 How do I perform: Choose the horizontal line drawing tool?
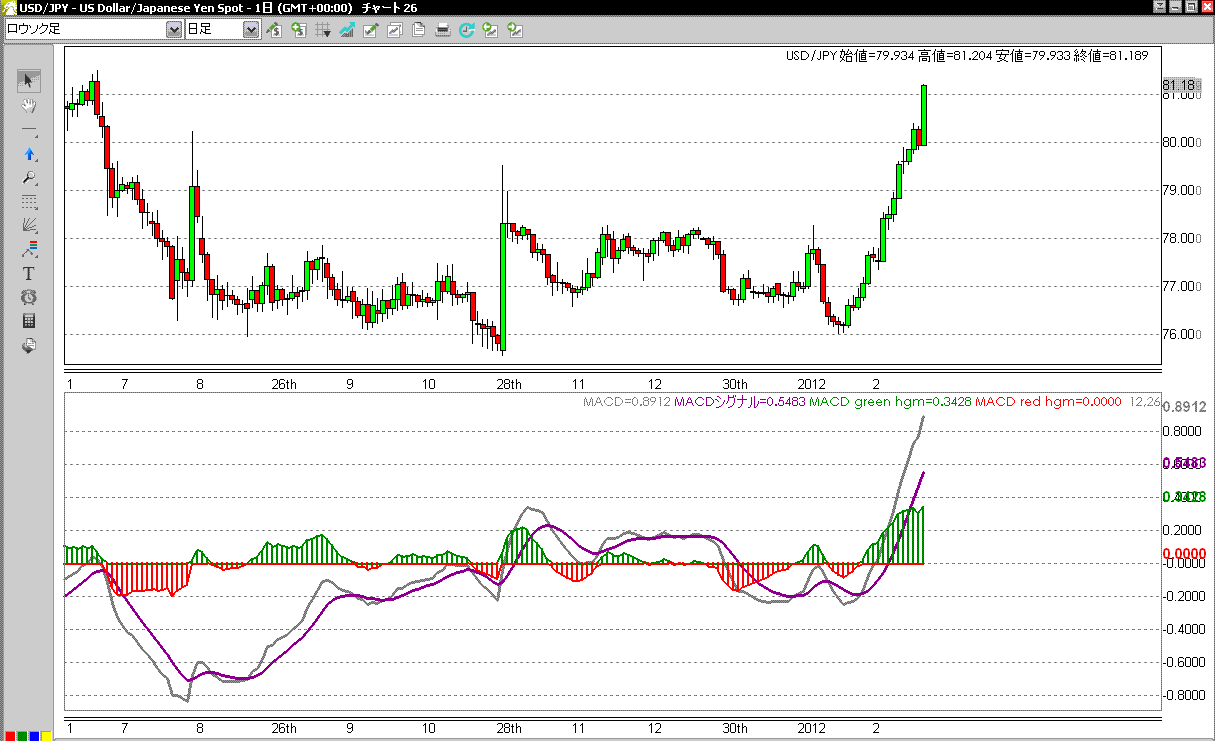tap(30, 130)
